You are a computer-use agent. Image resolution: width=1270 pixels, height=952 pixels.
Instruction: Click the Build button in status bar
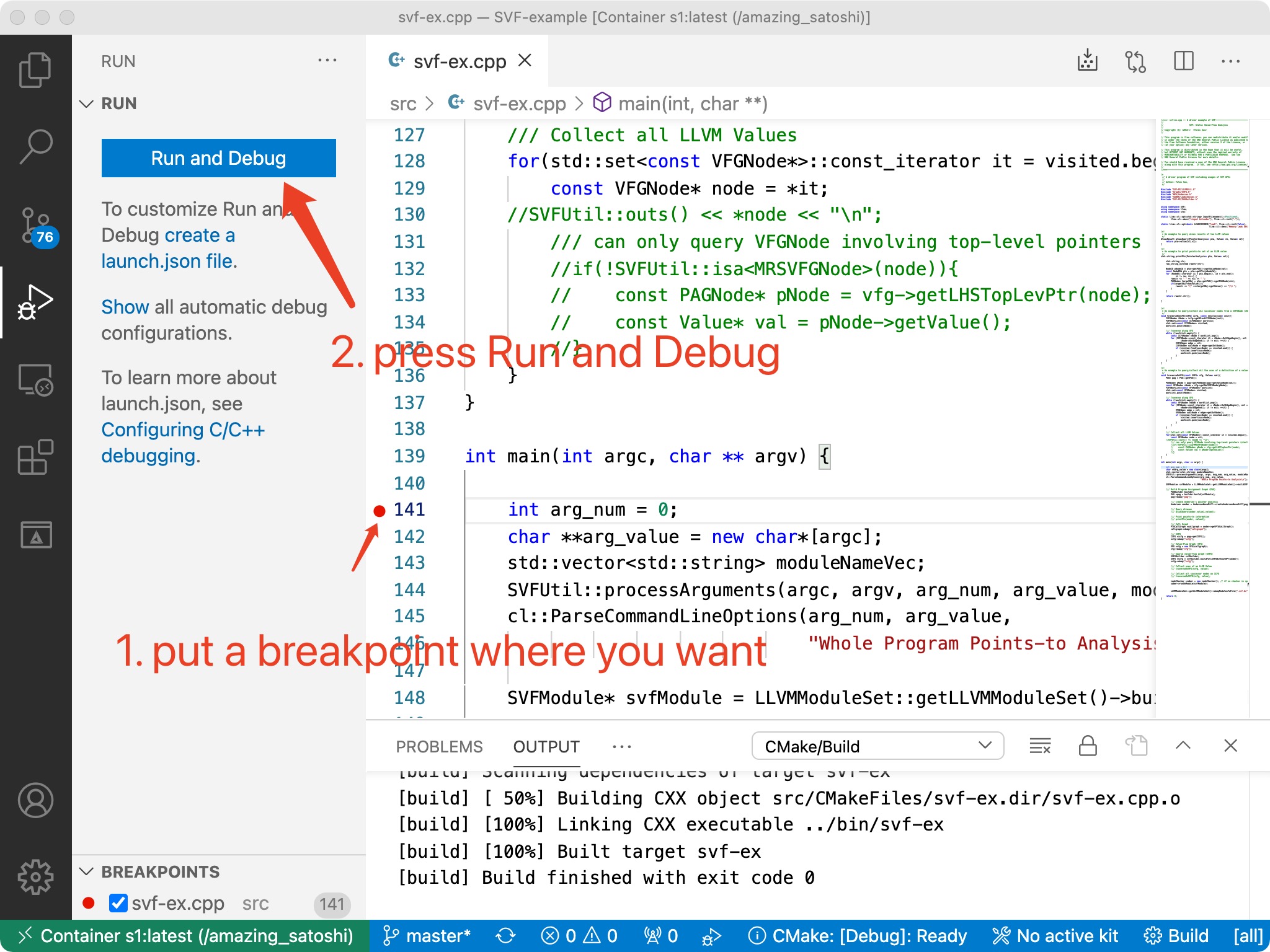[x=1176, y=936]
